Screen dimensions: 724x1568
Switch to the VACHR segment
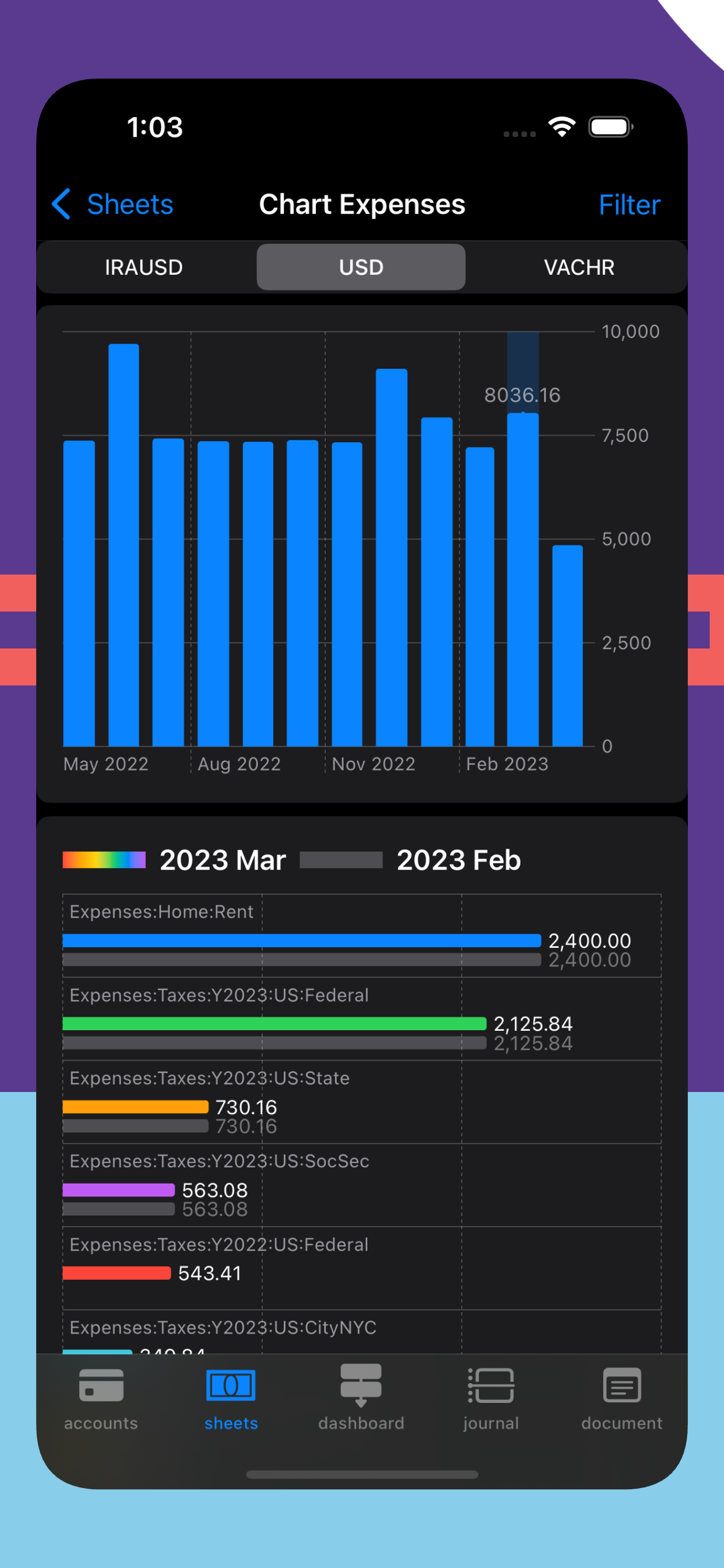tap(579, 267)
